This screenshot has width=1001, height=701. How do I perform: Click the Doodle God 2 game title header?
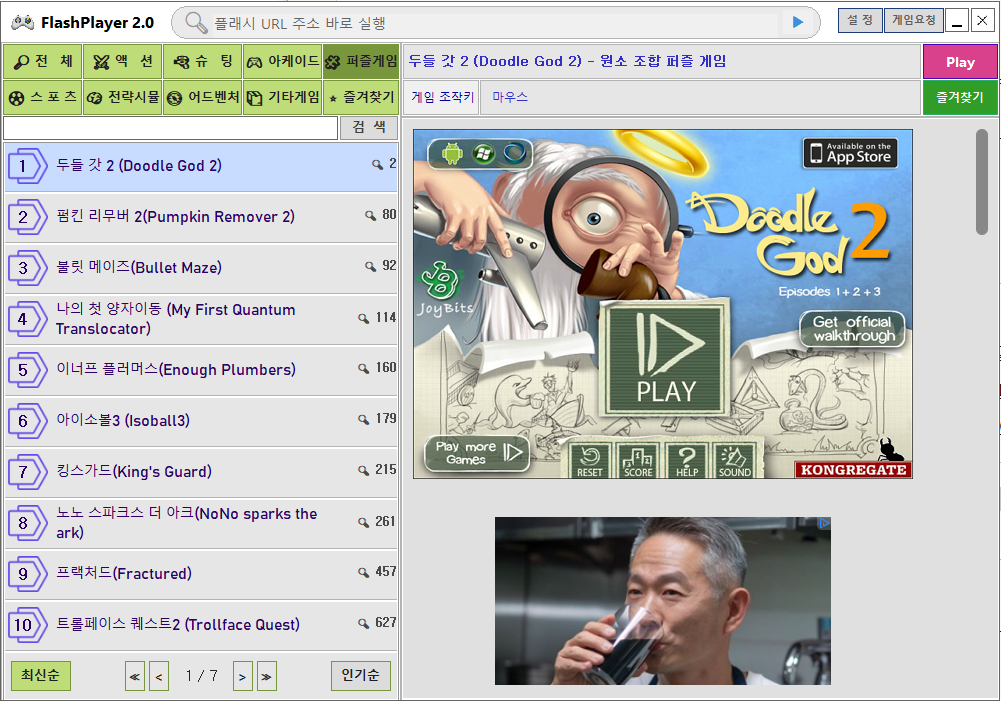[x=567, y=61]
